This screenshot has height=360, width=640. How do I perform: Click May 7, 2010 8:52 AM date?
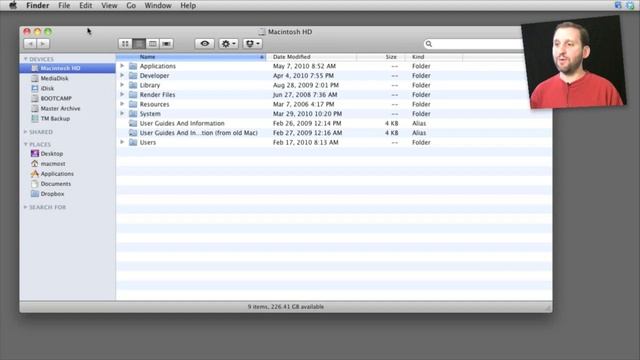[x=304, y=66]
